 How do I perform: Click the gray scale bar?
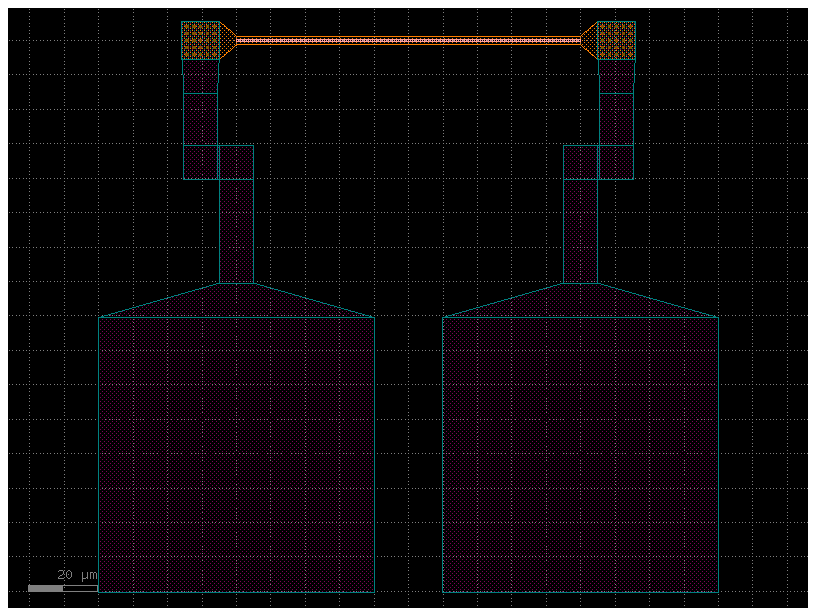pyautogui.click(x=46, y=588)
